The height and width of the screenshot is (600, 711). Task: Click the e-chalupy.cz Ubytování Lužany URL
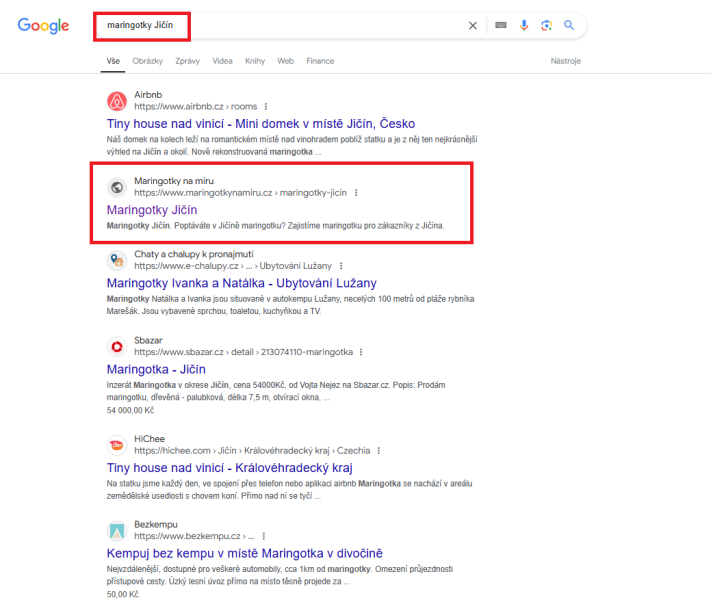tap(233, 266)
